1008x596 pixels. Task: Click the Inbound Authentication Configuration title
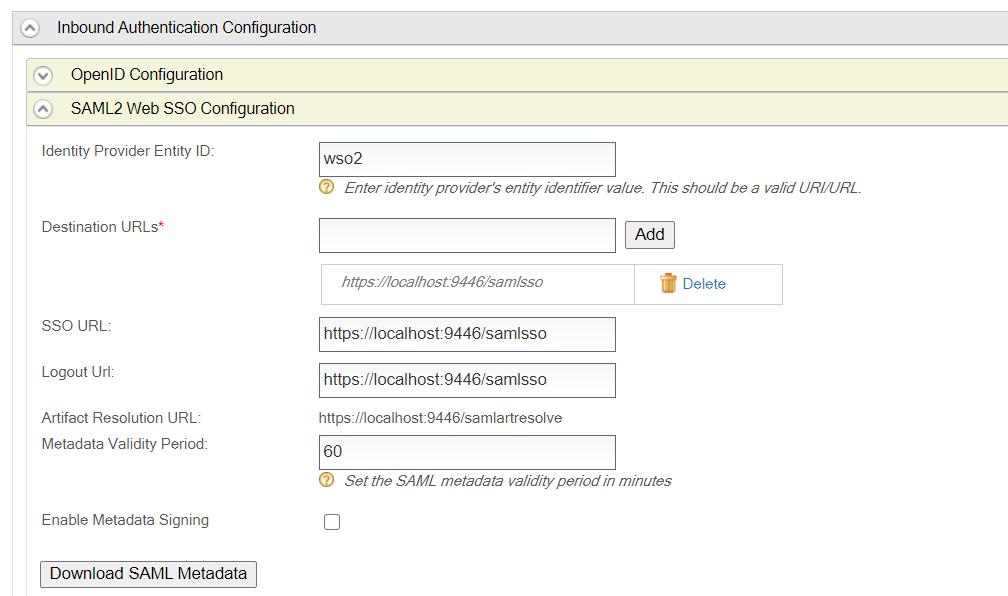(x=186, y=28)
